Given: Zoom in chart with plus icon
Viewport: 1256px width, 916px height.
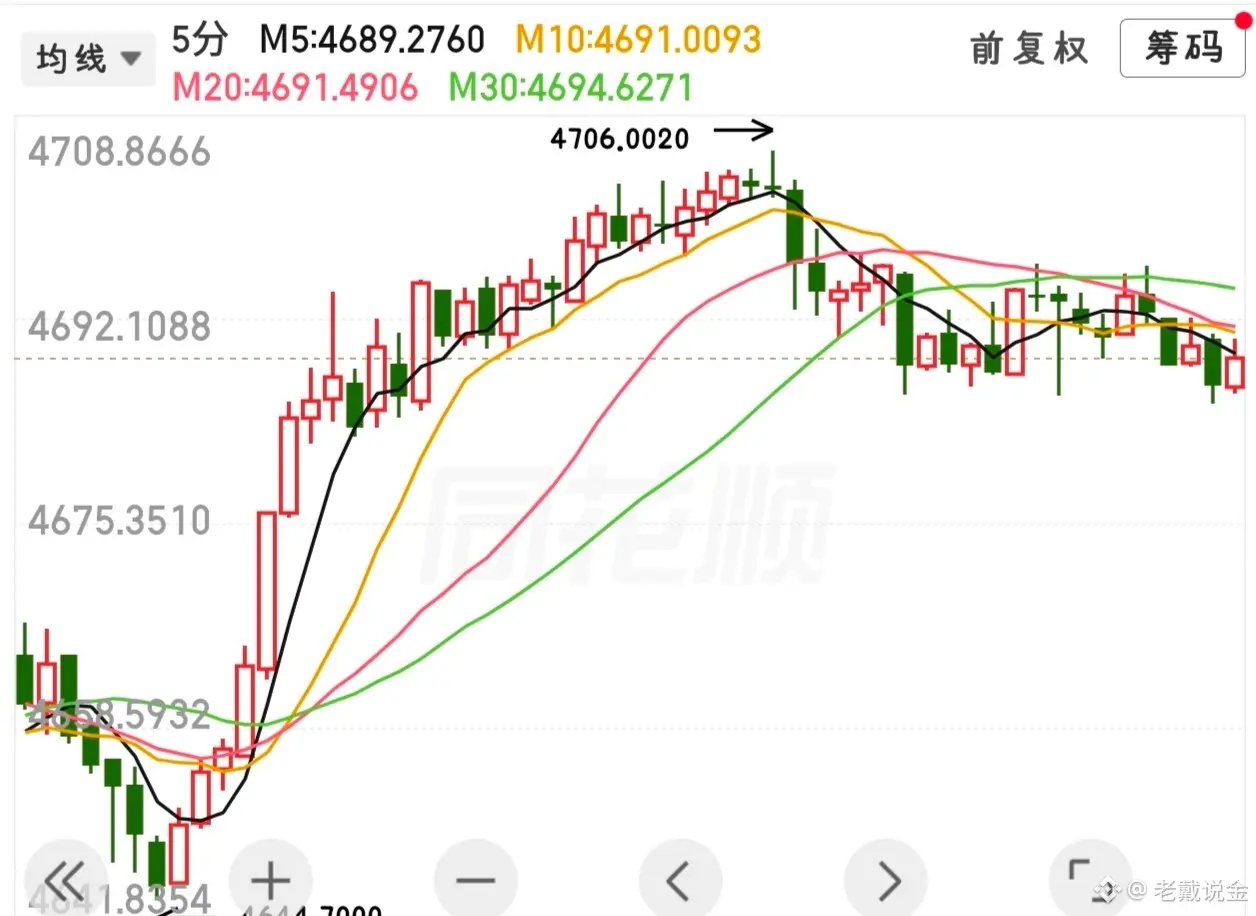Looking at the screenshot, I should click(x=269, y=881).
